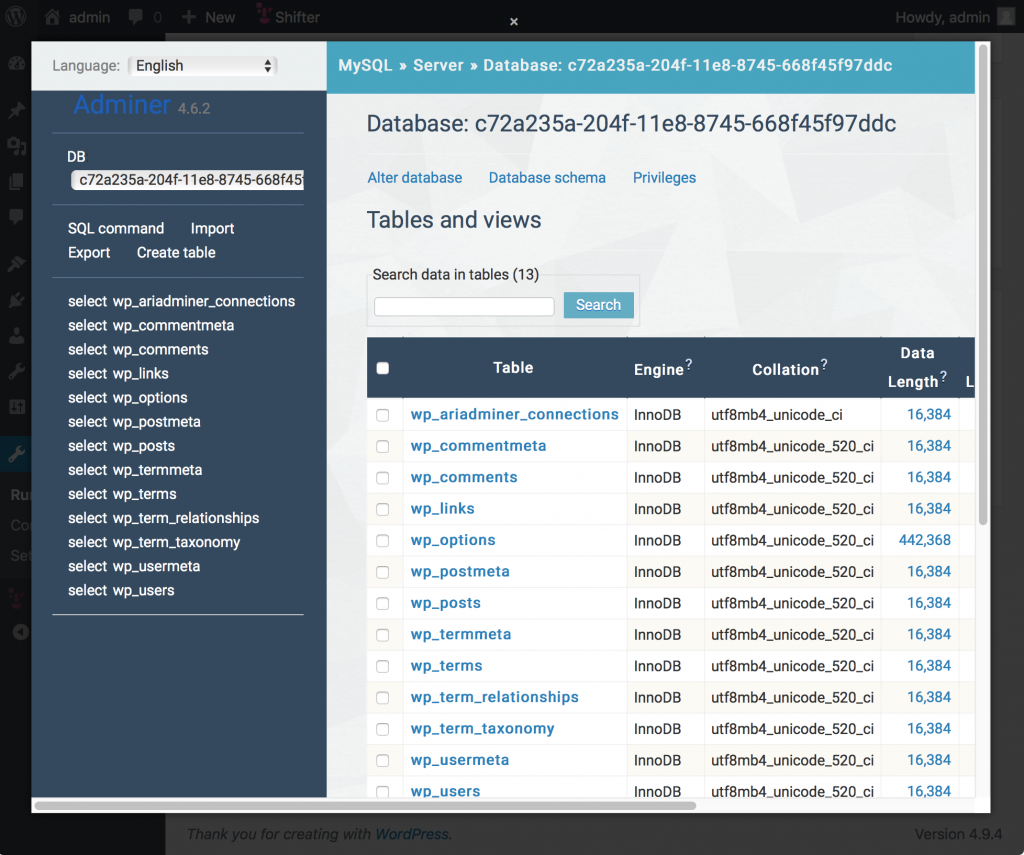Check the wp_comments row checkbox
This screenshot has height=855, width=1024.
[x=383, y=478]
